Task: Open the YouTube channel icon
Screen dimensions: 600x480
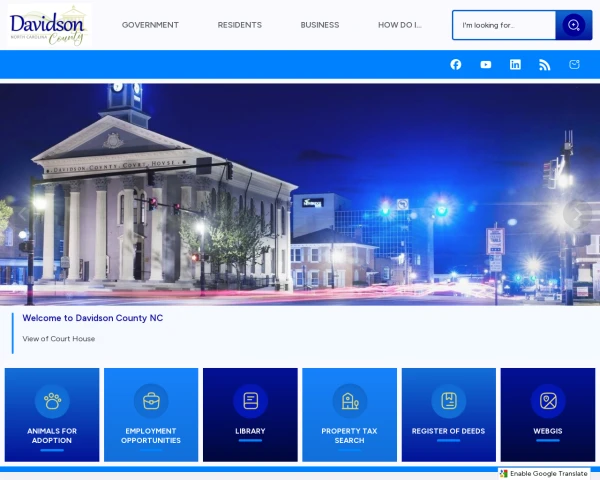Action: pyautogui.click(x=486, y=64)
